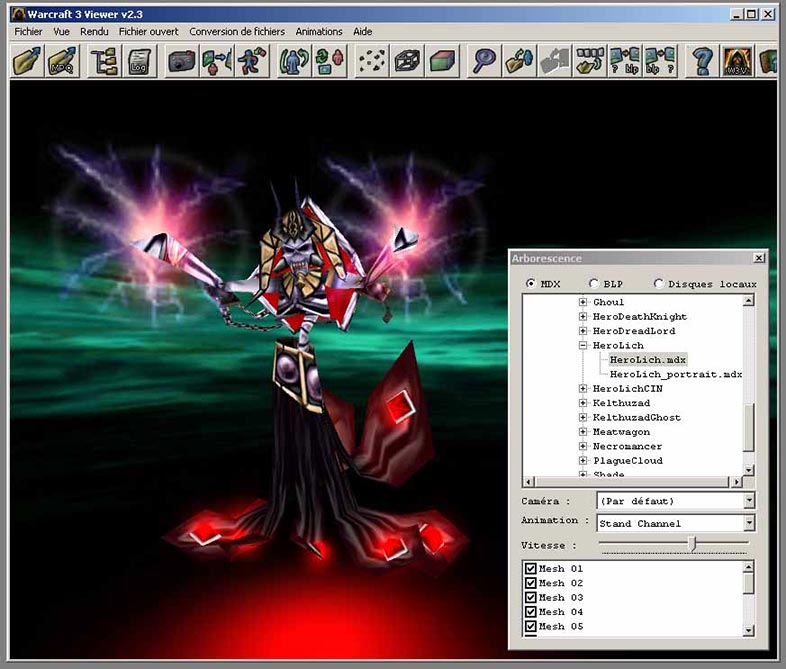This screenshot has height=669, width=786.
Task: Click the blue question mark help icon
Action: (702, 61)
